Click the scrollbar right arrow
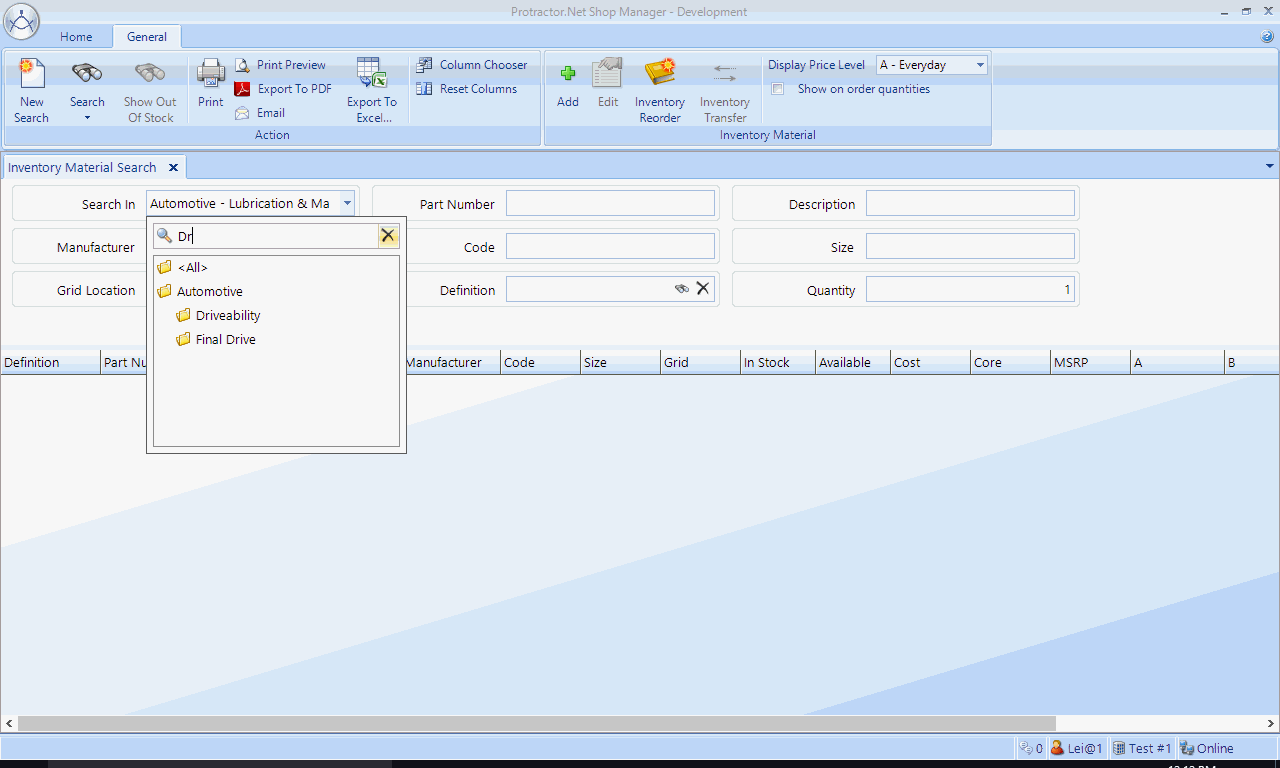 tap(1272, 722)
